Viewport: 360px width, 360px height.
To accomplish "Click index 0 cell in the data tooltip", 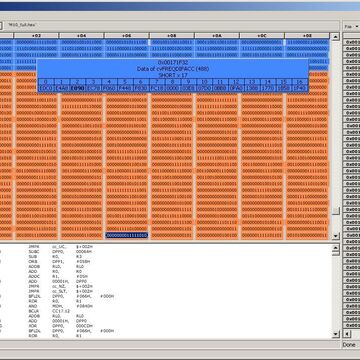I will tap(45, 82).
